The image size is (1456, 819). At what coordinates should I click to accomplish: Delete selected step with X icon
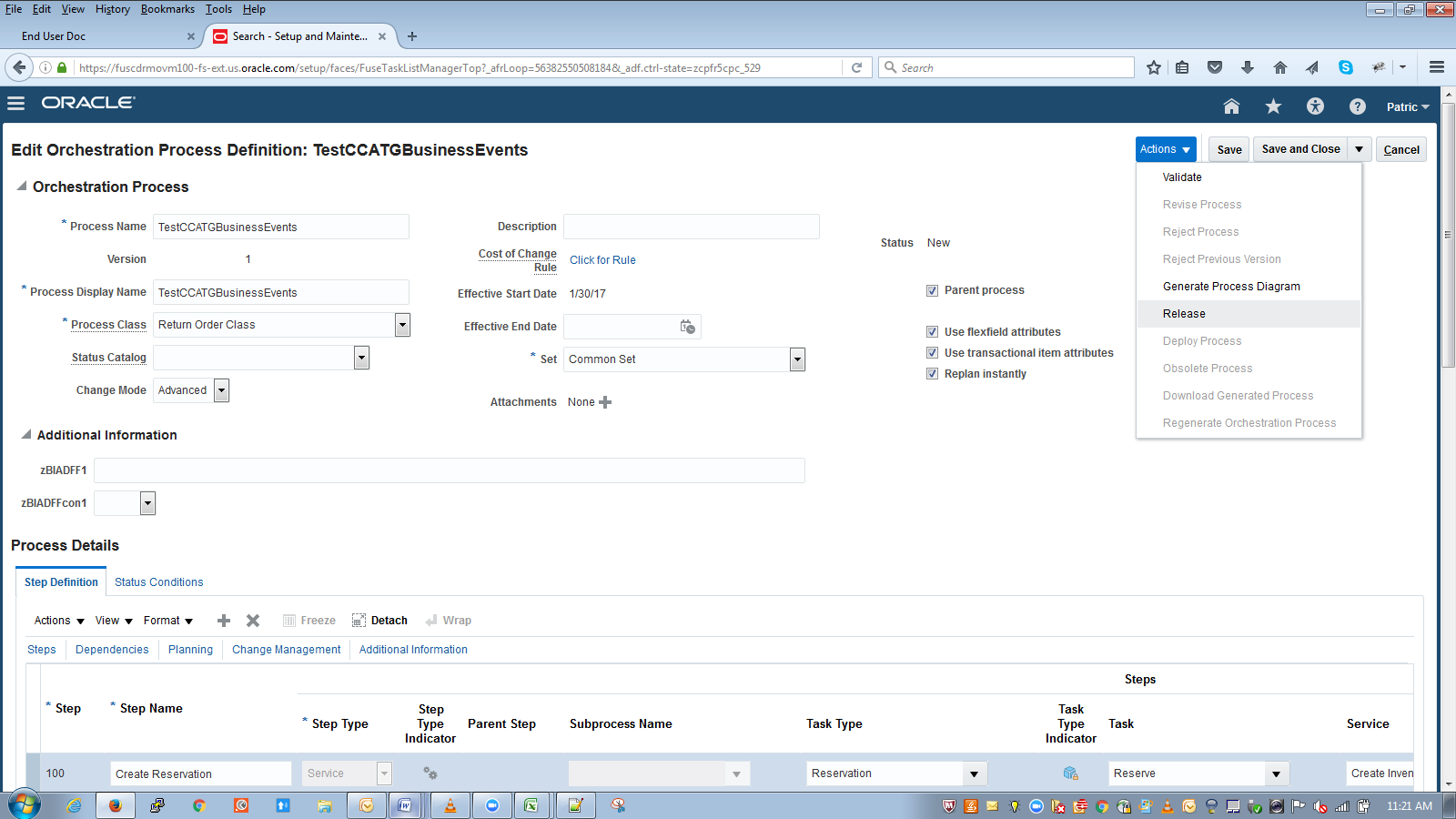[253, 621]
